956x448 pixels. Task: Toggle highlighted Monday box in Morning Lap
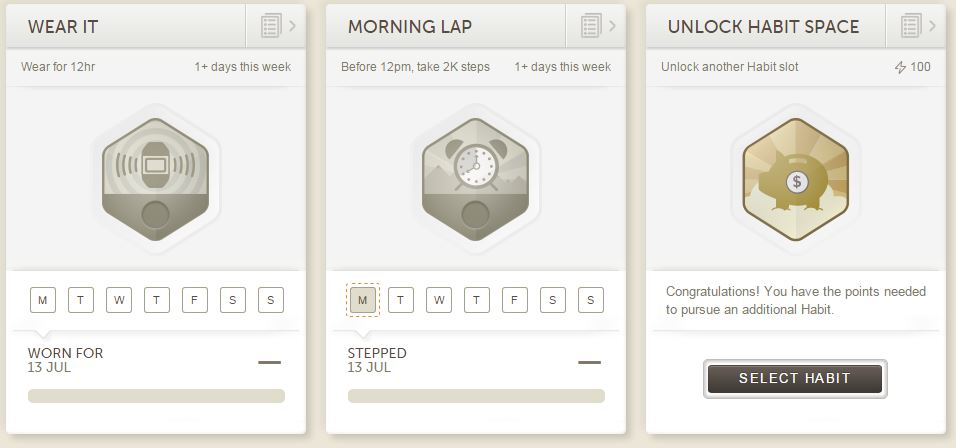click(x=363, y=299)
